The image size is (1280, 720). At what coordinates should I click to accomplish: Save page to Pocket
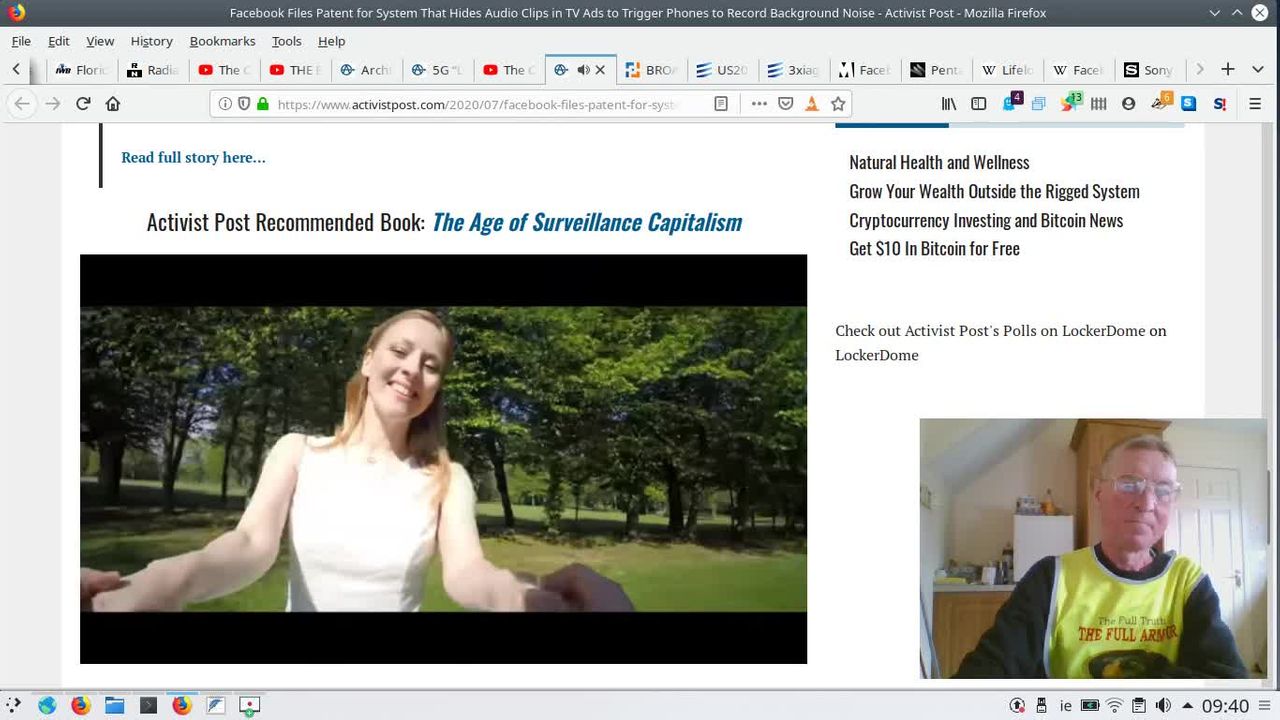click(x=786, y=104)
